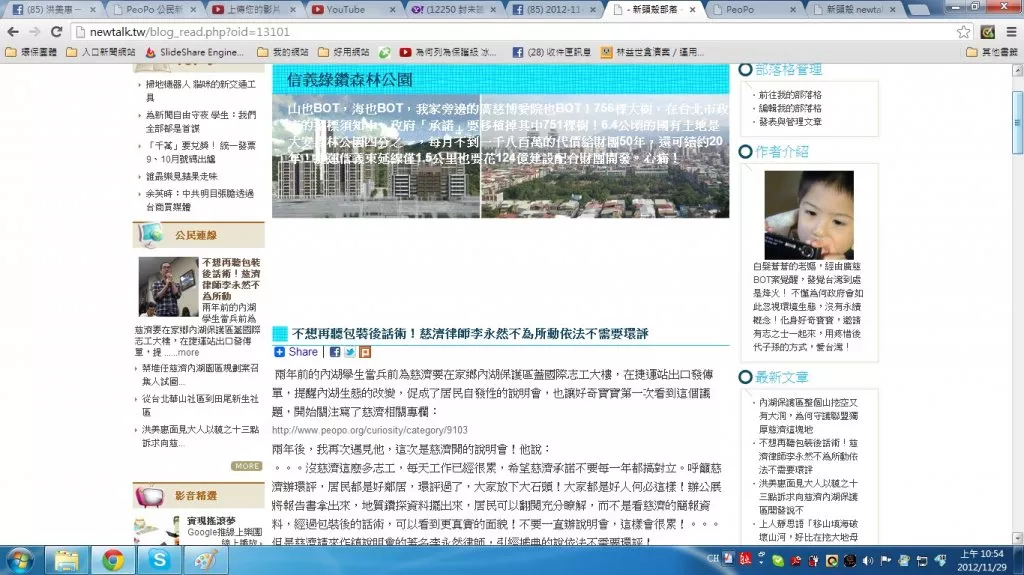Open recent post 內湖保護區整個山挖空
The width and height of the screenshot is (1024, 575).
(x=808, y=416)
